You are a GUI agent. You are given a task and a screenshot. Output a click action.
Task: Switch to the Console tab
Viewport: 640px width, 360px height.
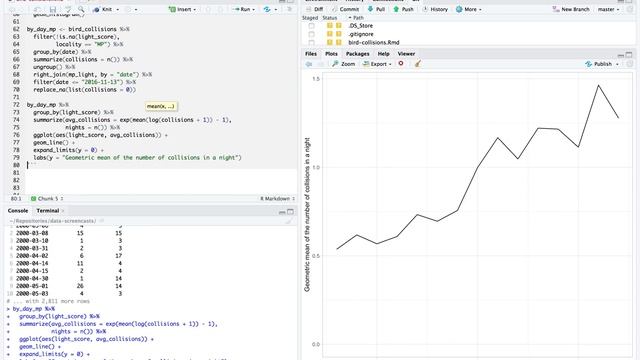[x=18, y=211]
